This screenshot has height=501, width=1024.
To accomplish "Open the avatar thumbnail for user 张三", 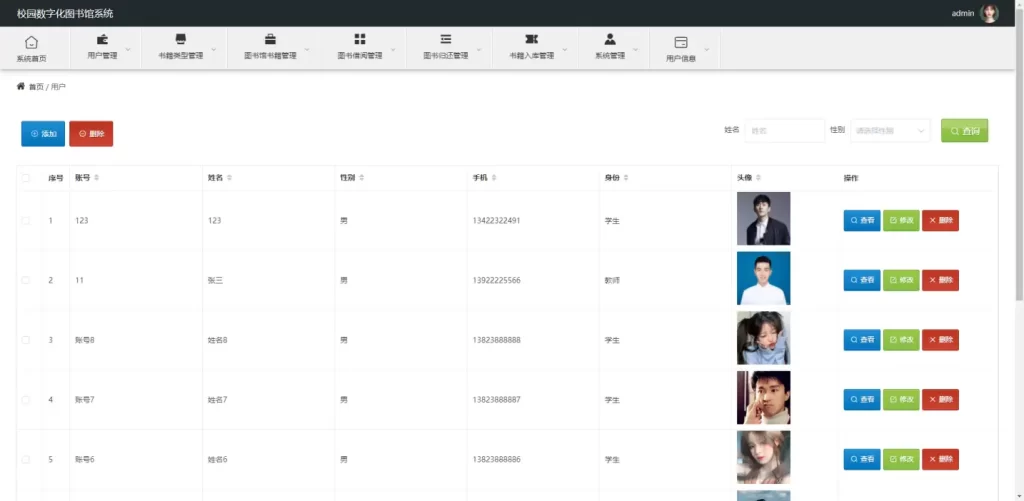I will [x=763, y=278].
